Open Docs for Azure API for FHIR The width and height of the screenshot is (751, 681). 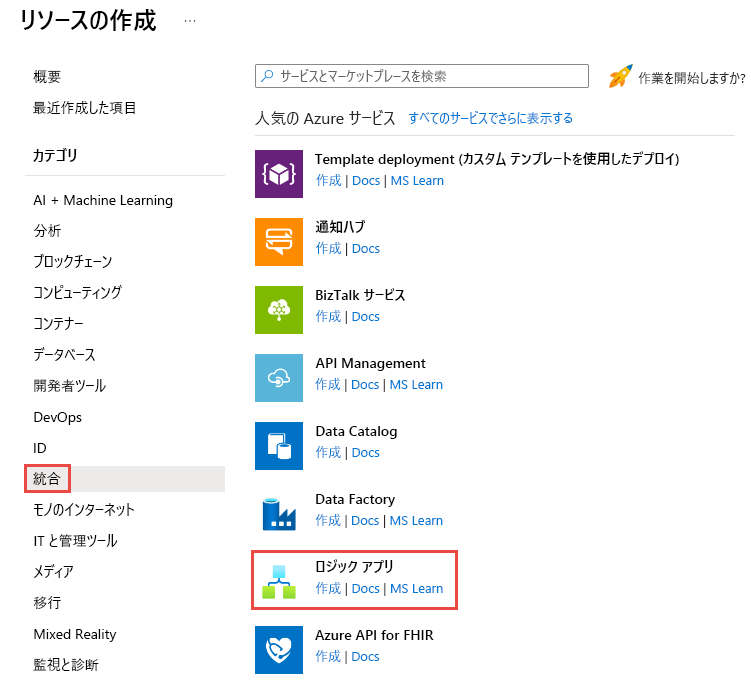(365, 657)
